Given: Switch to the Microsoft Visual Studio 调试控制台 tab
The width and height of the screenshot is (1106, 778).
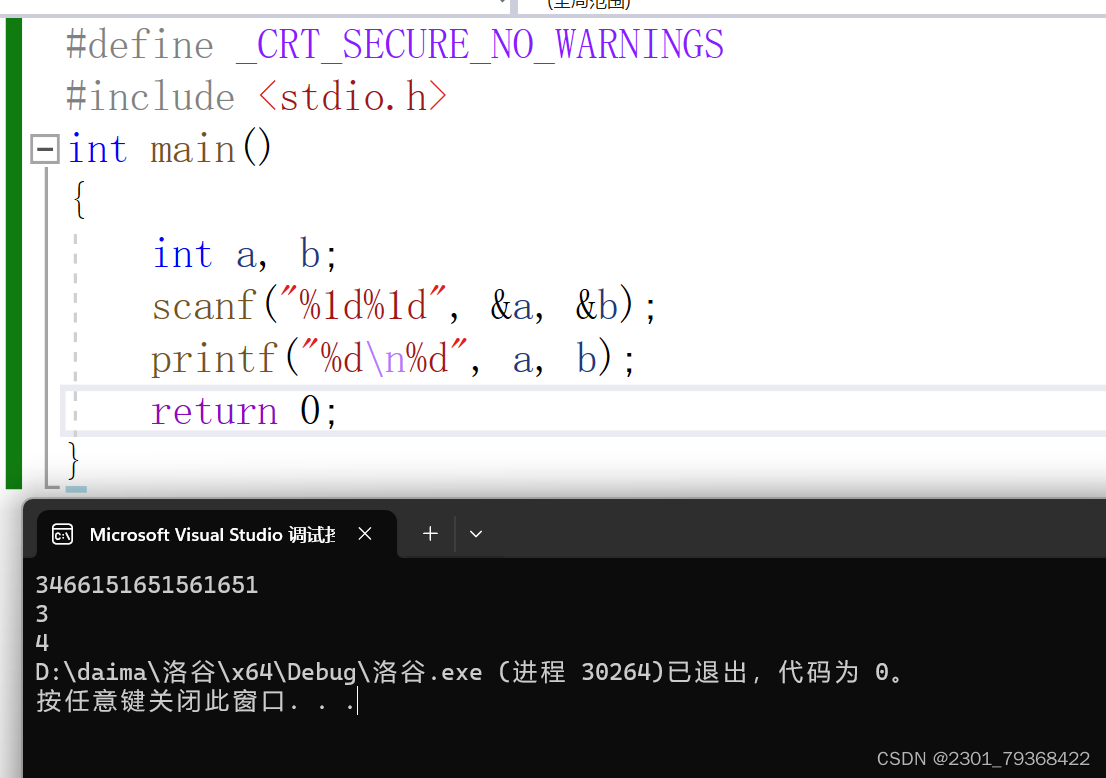Looking at the screenshot, I should point(210,533).
